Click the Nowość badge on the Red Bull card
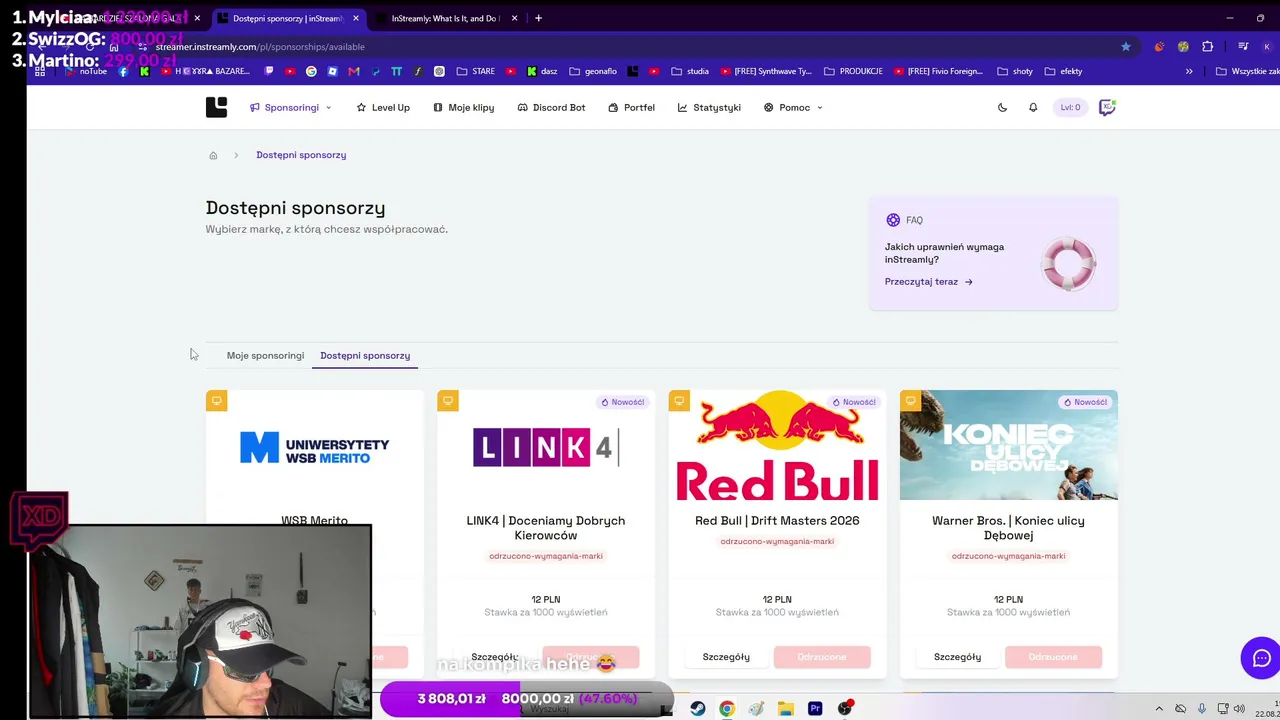 pos(853,402)
